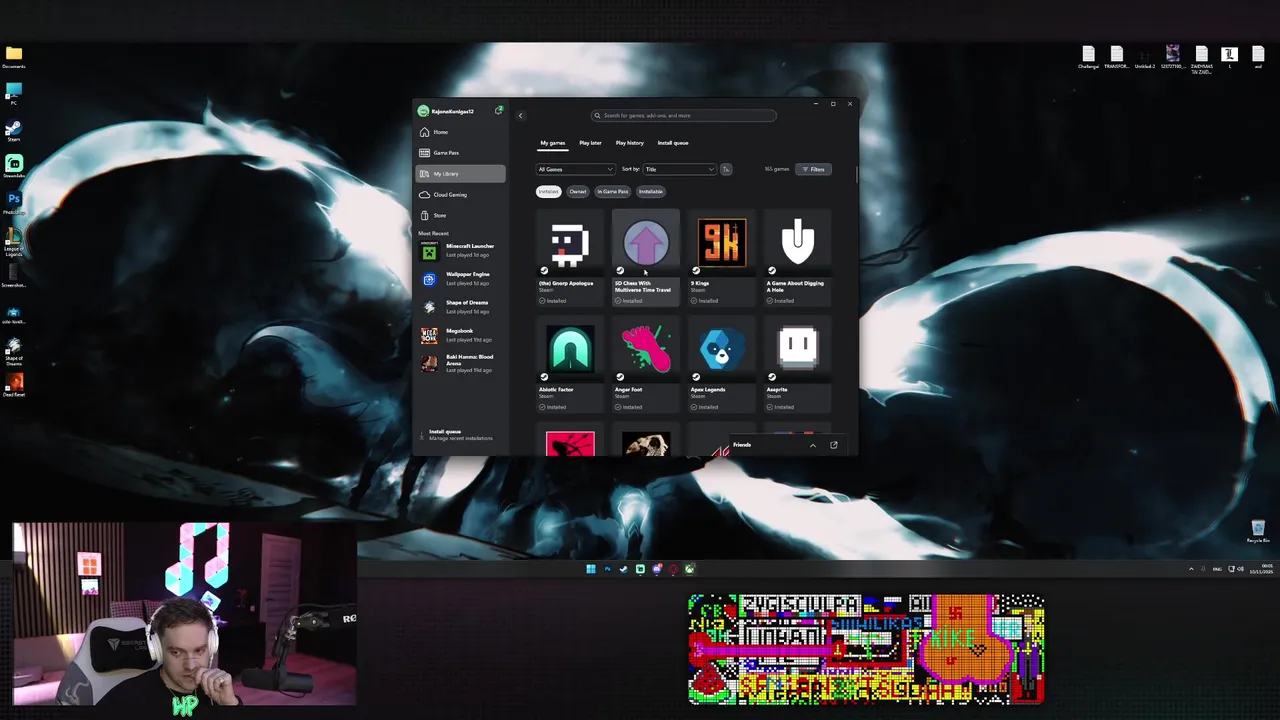Open Megabonk in Most Recent

pyautogui.click(x=461, y=335)
